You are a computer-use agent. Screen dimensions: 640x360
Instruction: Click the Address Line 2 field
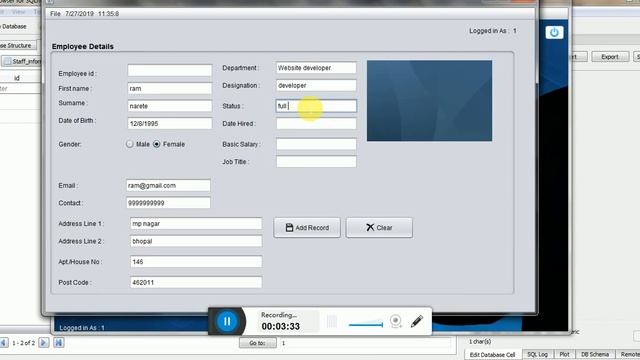(x=196, y=241)
